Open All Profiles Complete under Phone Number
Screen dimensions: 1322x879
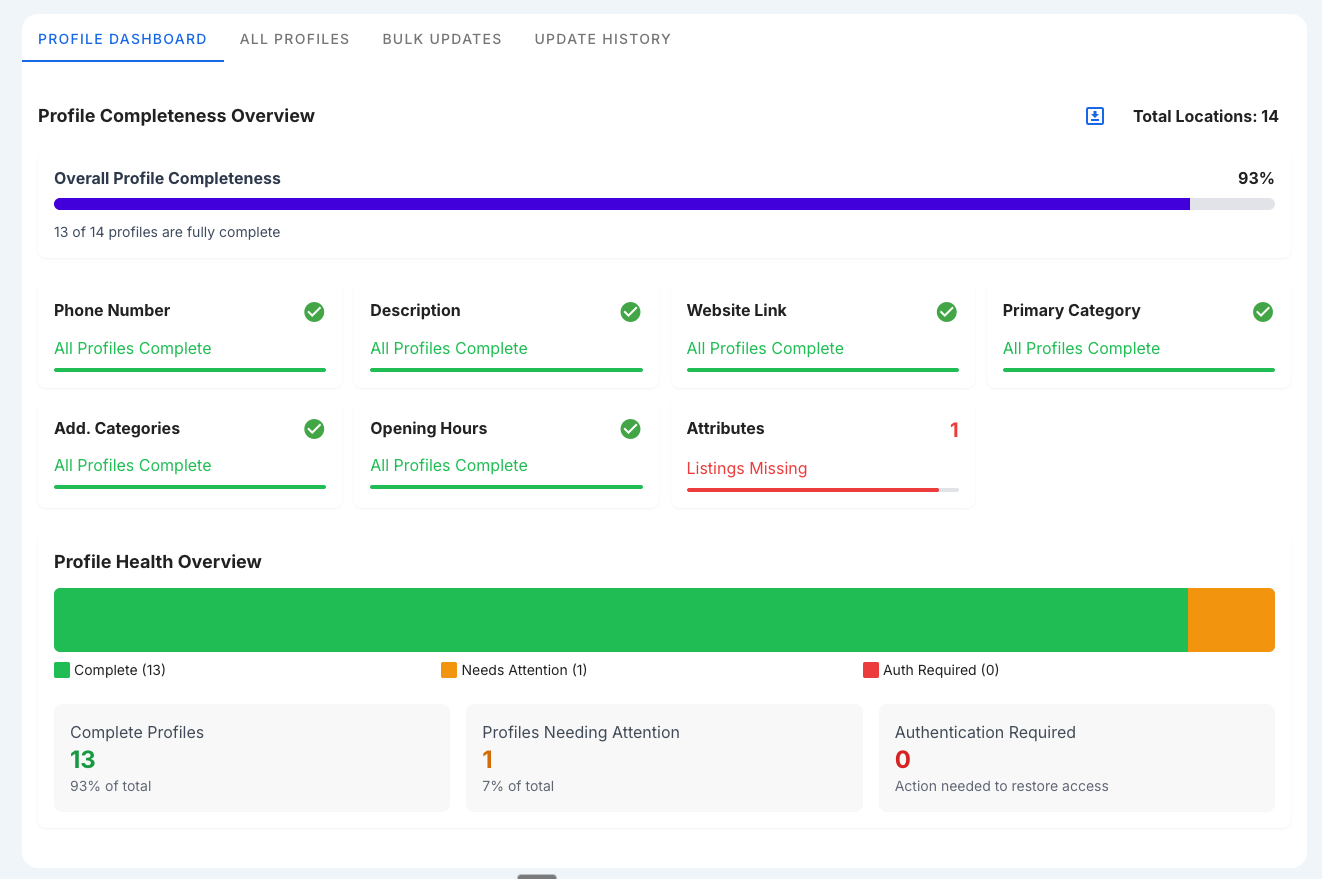(x=133, y=348)
